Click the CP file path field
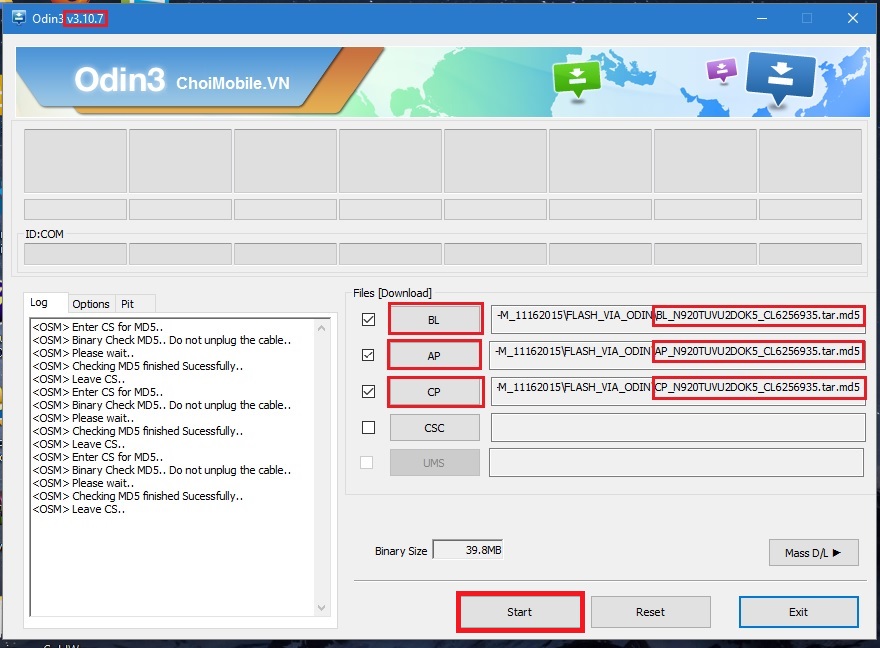 678,391
